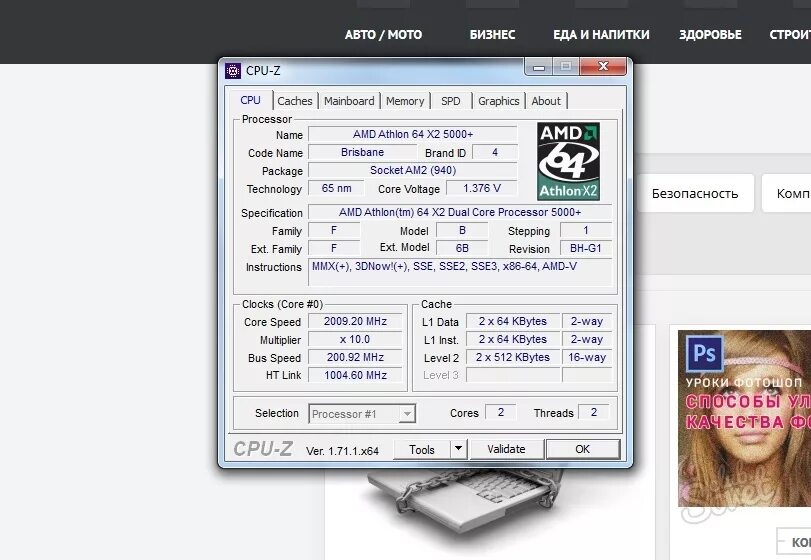Click the Name field AMD Athlon 64 X2 5000+
The width and height of the screenshot is (811, 560).
point(413,134)
